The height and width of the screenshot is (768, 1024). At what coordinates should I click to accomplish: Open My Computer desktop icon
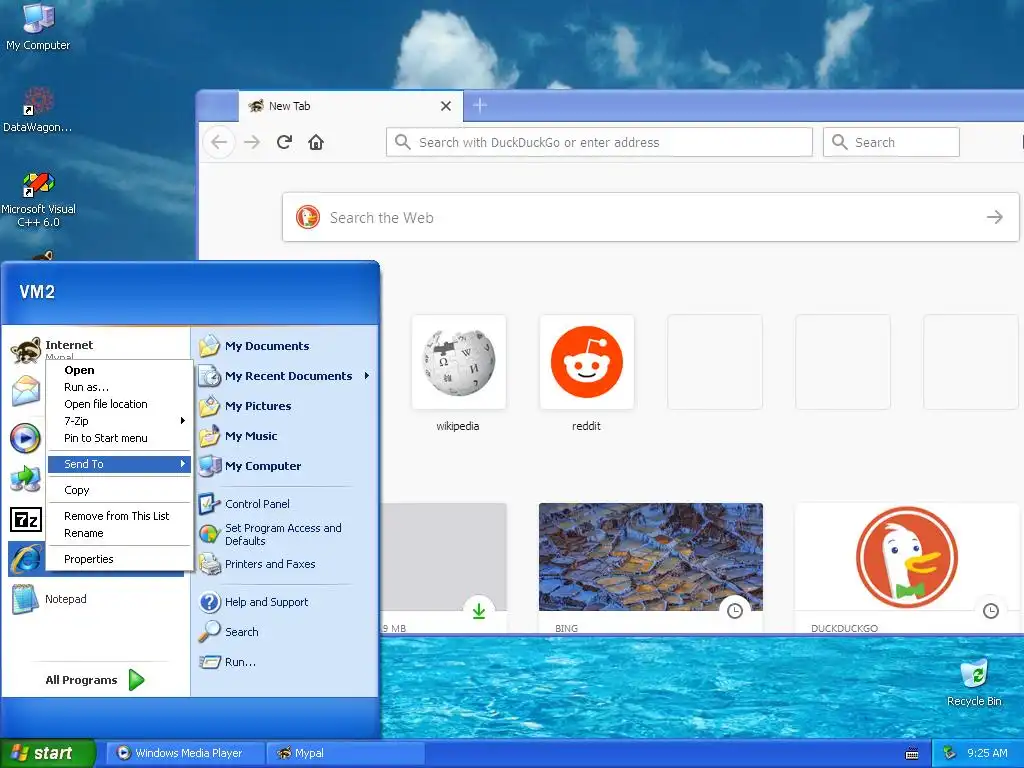point(38,26)
